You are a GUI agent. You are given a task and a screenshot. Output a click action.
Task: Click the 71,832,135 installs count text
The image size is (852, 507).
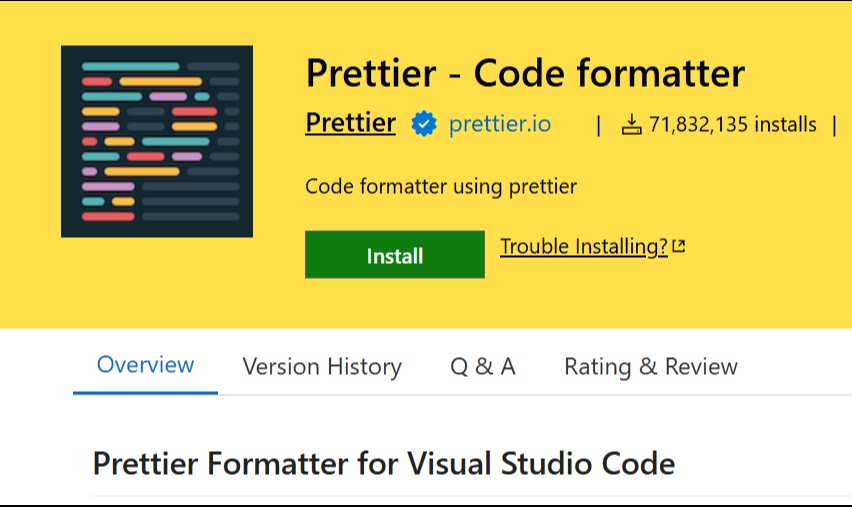click(x=732, y=124)
